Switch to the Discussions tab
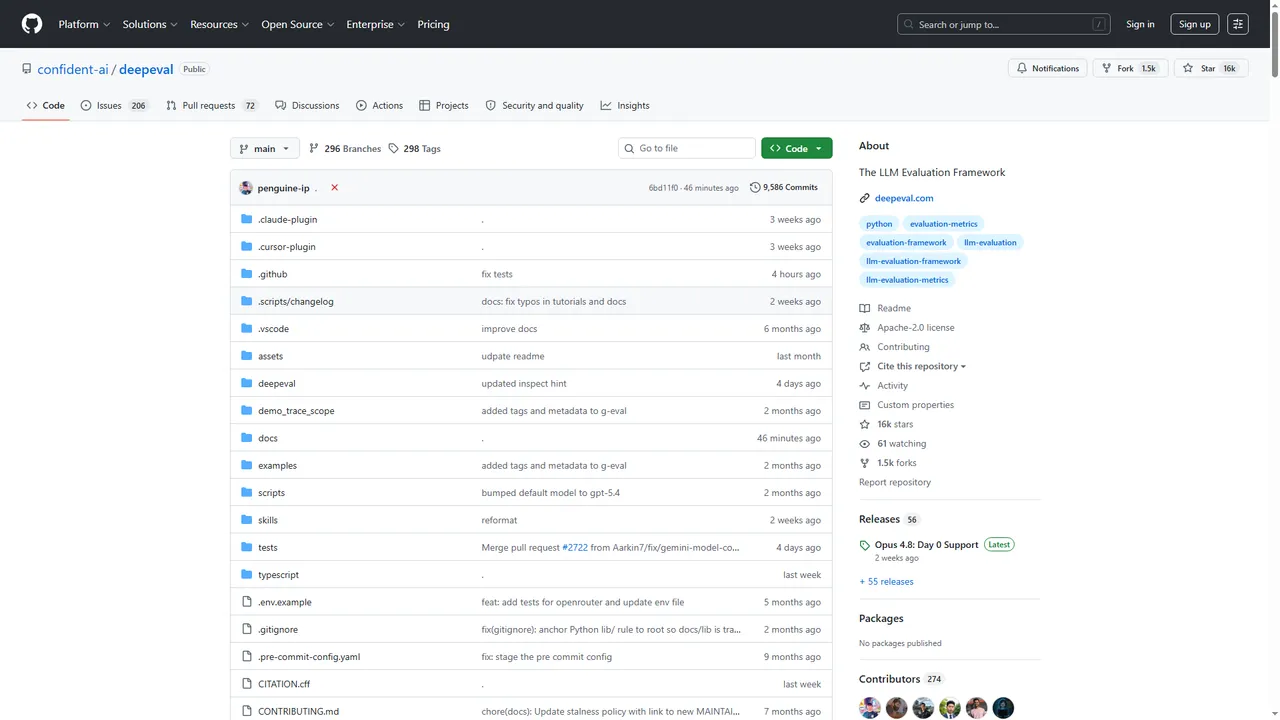 pyautogui.click(x=307, y=105)
